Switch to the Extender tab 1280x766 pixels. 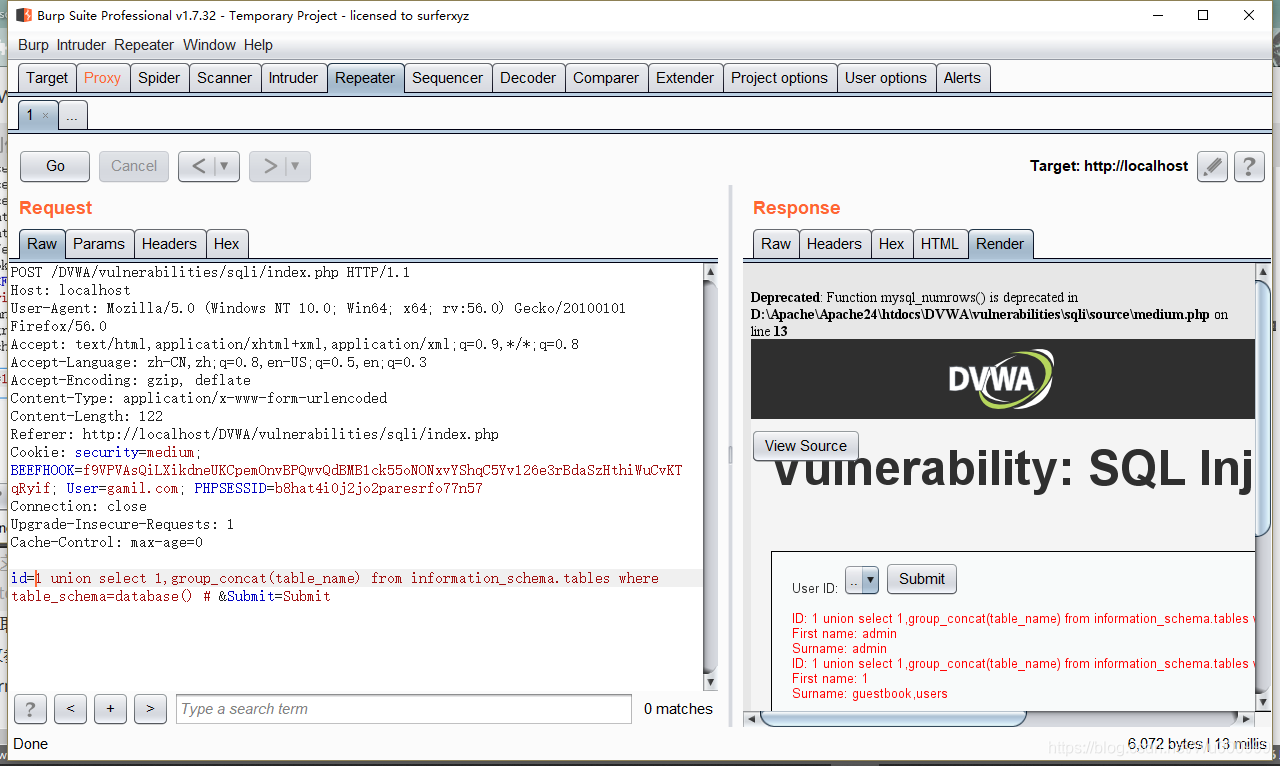pos(685,78)
